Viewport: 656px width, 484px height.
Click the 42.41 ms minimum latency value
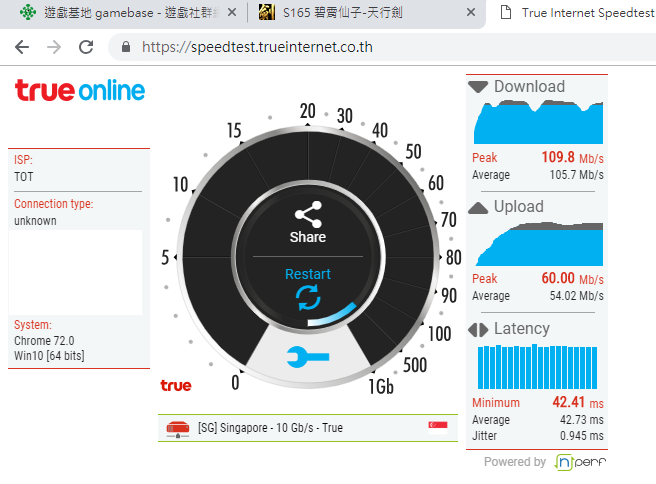tap(578, 402)
